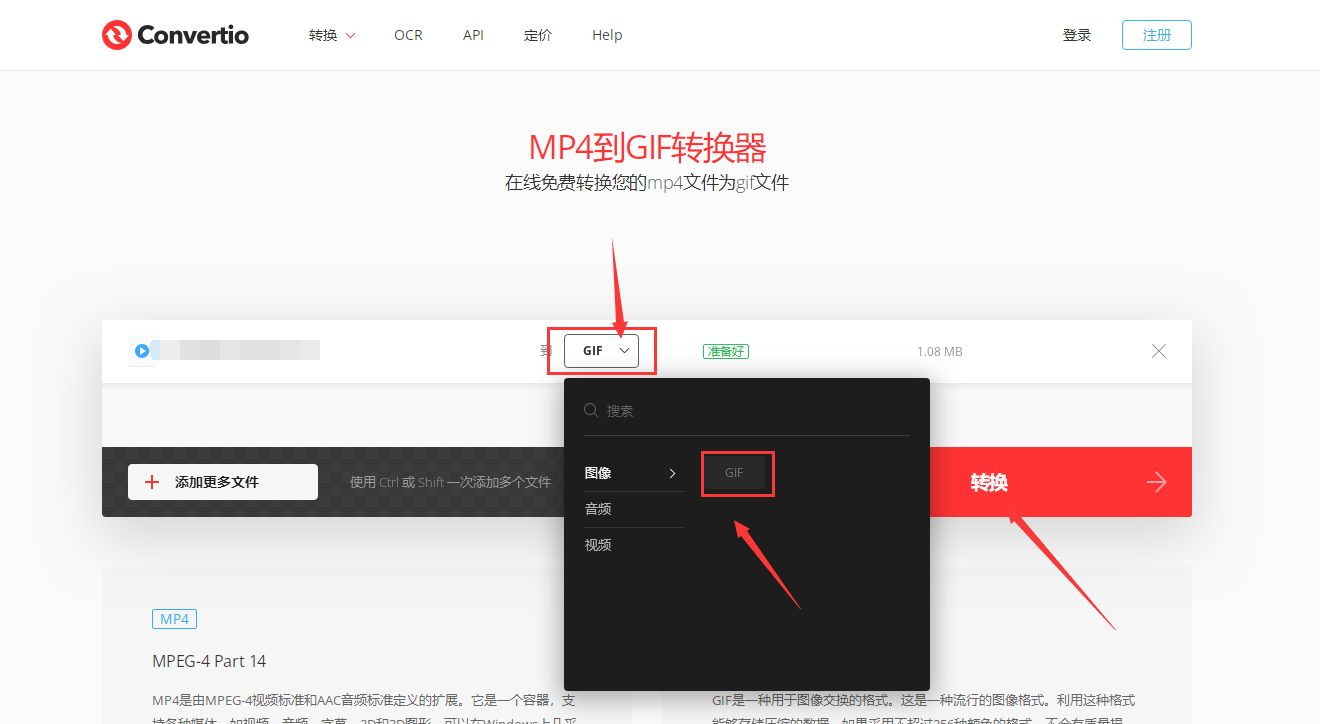
Task: Click the MPEG-4 Part 14 heading
Action: 209,661
